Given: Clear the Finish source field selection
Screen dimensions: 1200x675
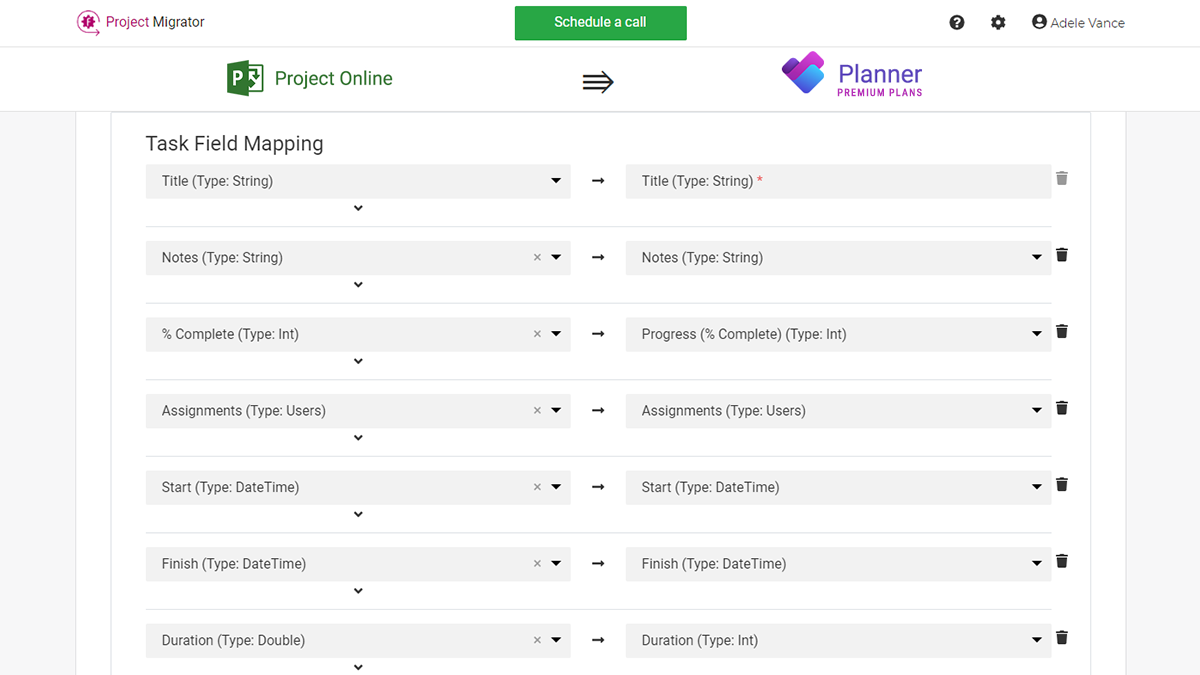Looking at the screenshot, I should click(x=537, y=563).
